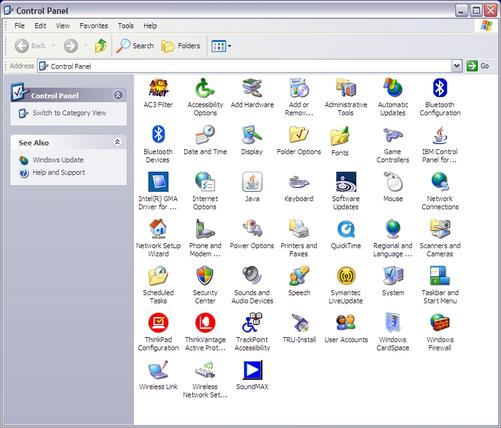Open the File menu
Screen dimensions: 501x428
pos(19,26)
